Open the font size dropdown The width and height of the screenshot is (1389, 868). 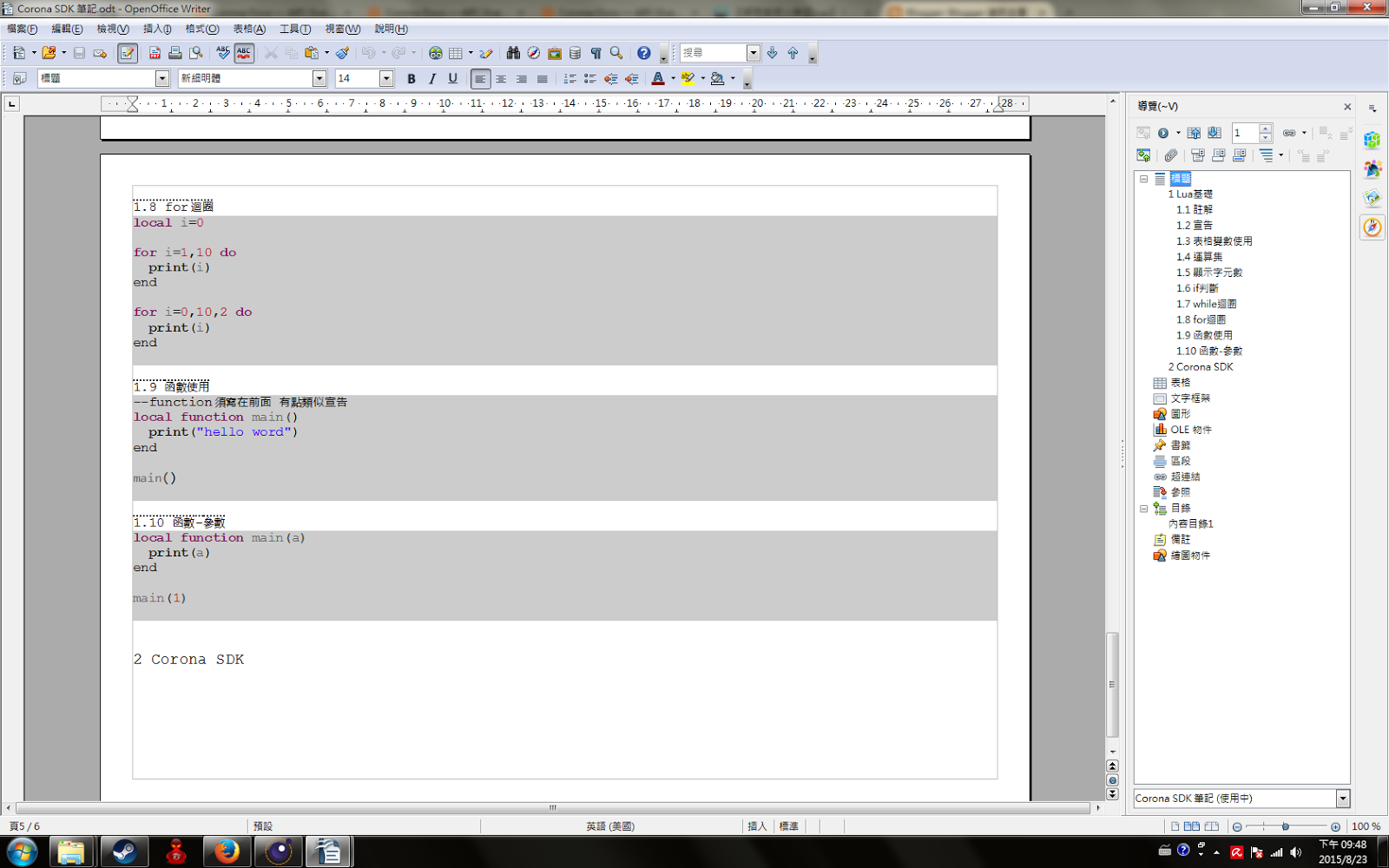point(386,78)
